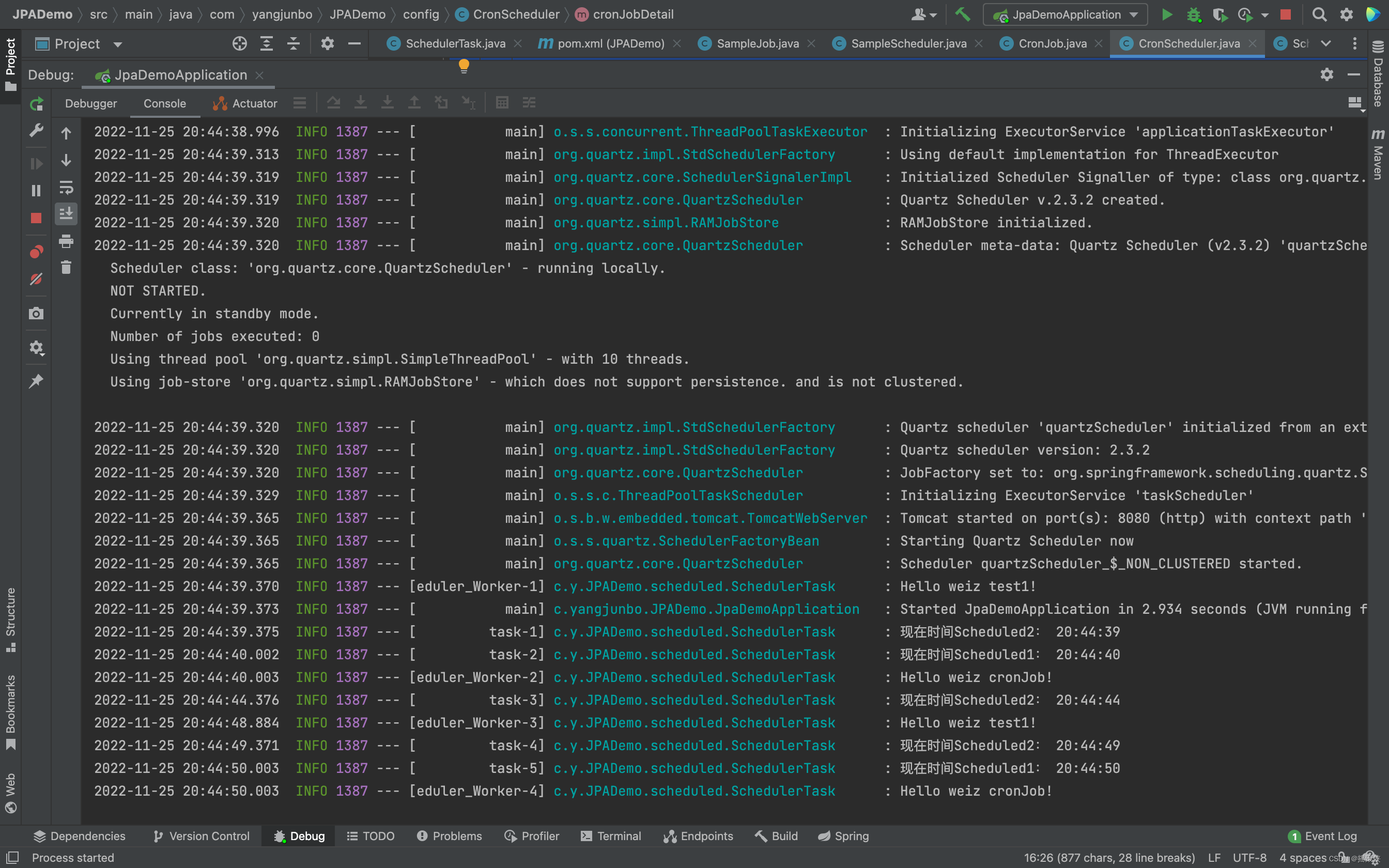1389x868 pixels.
Task: Show hidden editor tabs chevron
Action: (x=1326, y=43)
